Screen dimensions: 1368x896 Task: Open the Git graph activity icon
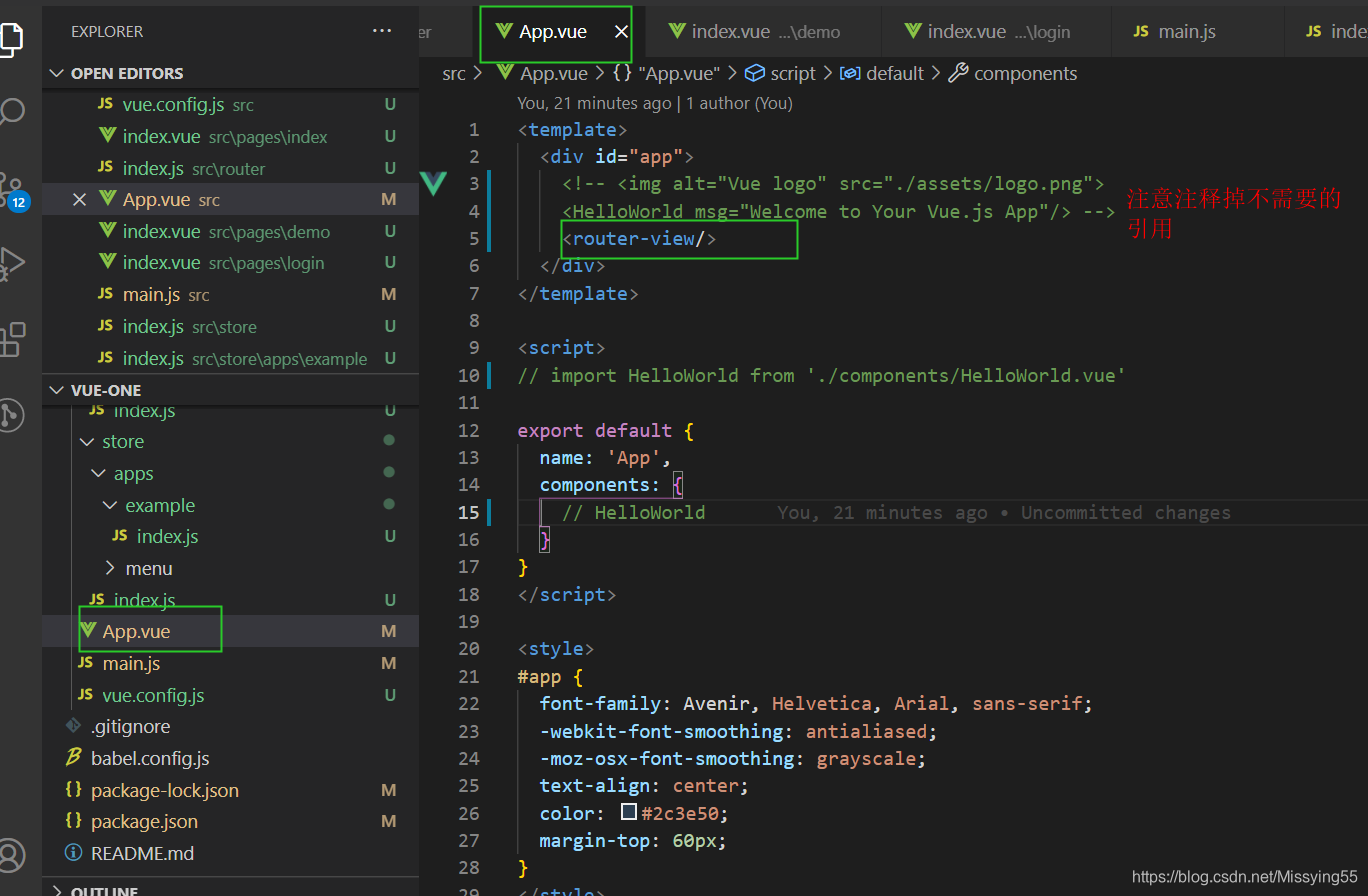click(11, 414)
